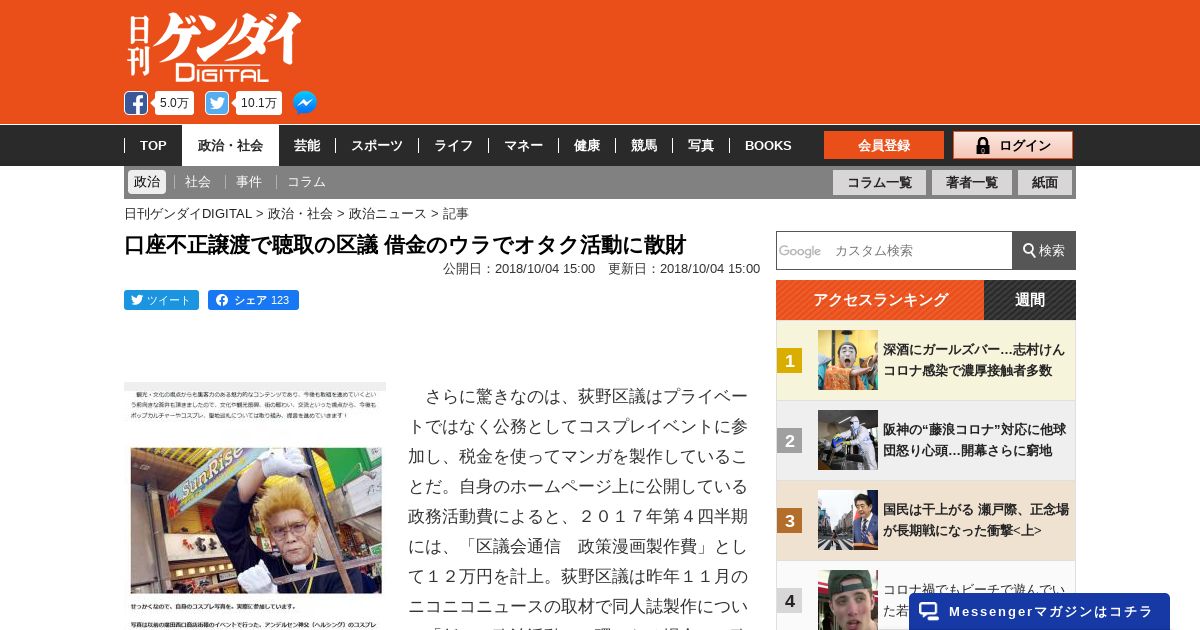The width and height of the screenshot is (1200, 630).
Task: Click the Facebook シェア 123 button
Action: tap(253, 300)
